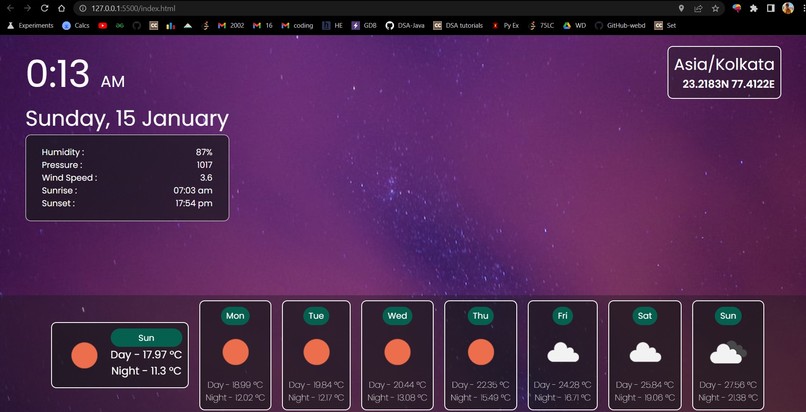The height and width of the screenshot is (412, 806).
Task: Open the extensions puzzle-piece menu
Action: (x=754, y=8)
